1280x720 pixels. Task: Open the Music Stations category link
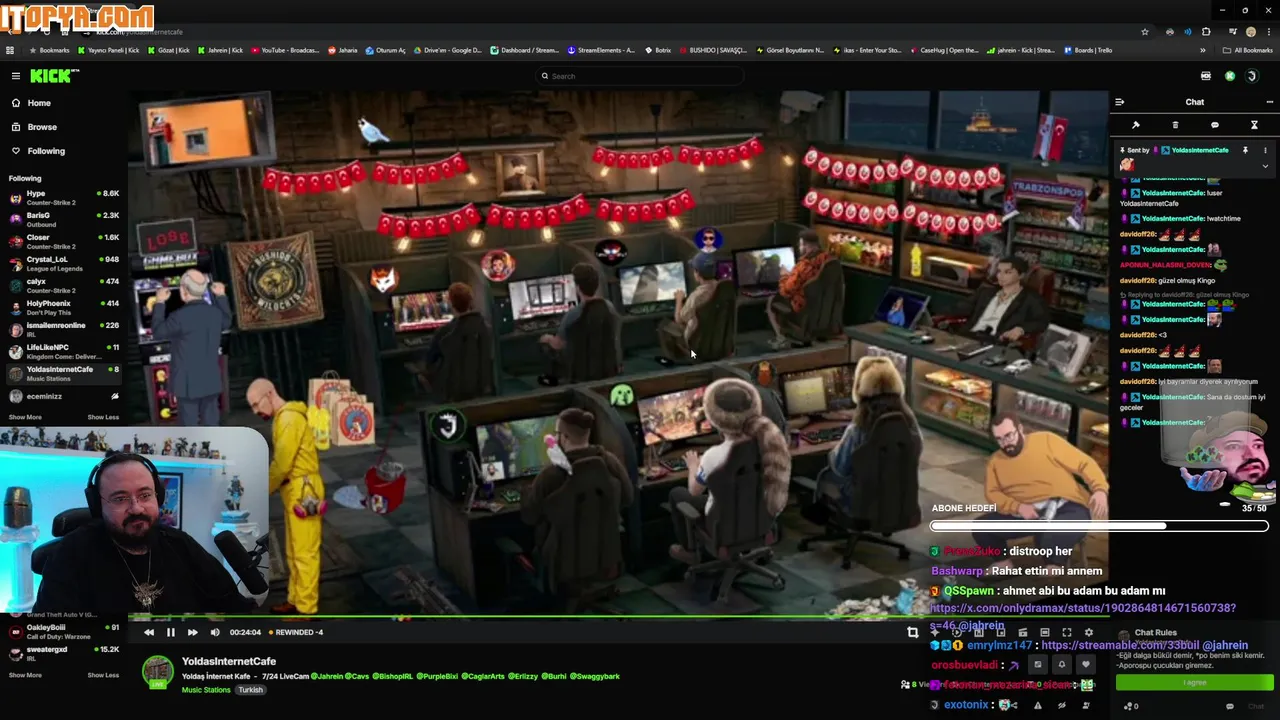206,690
